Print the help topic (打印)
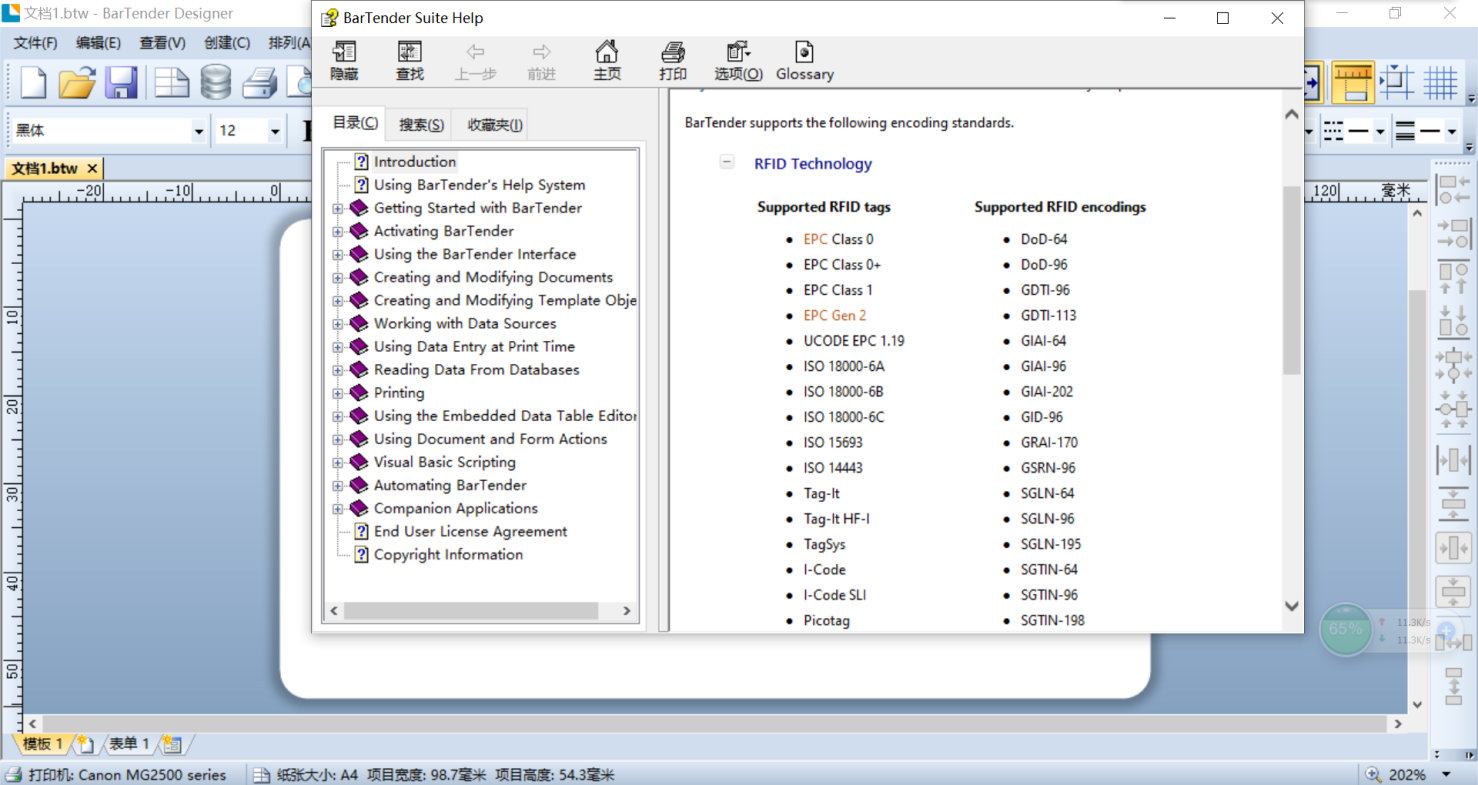The width and height of the screenshot is (1478, 785). (x=673, y=61)
